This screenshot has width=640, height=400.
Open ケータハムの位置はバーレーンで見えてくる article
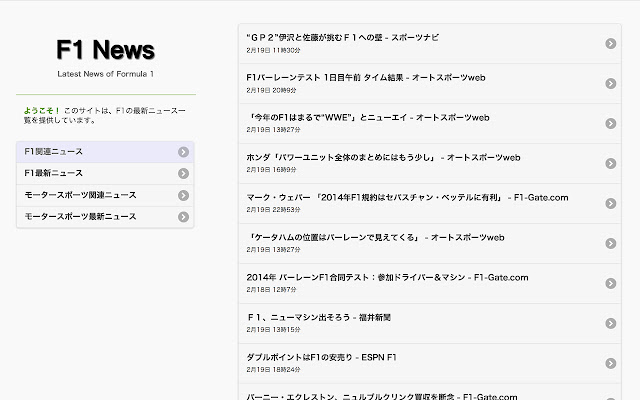tap(376, 238)
